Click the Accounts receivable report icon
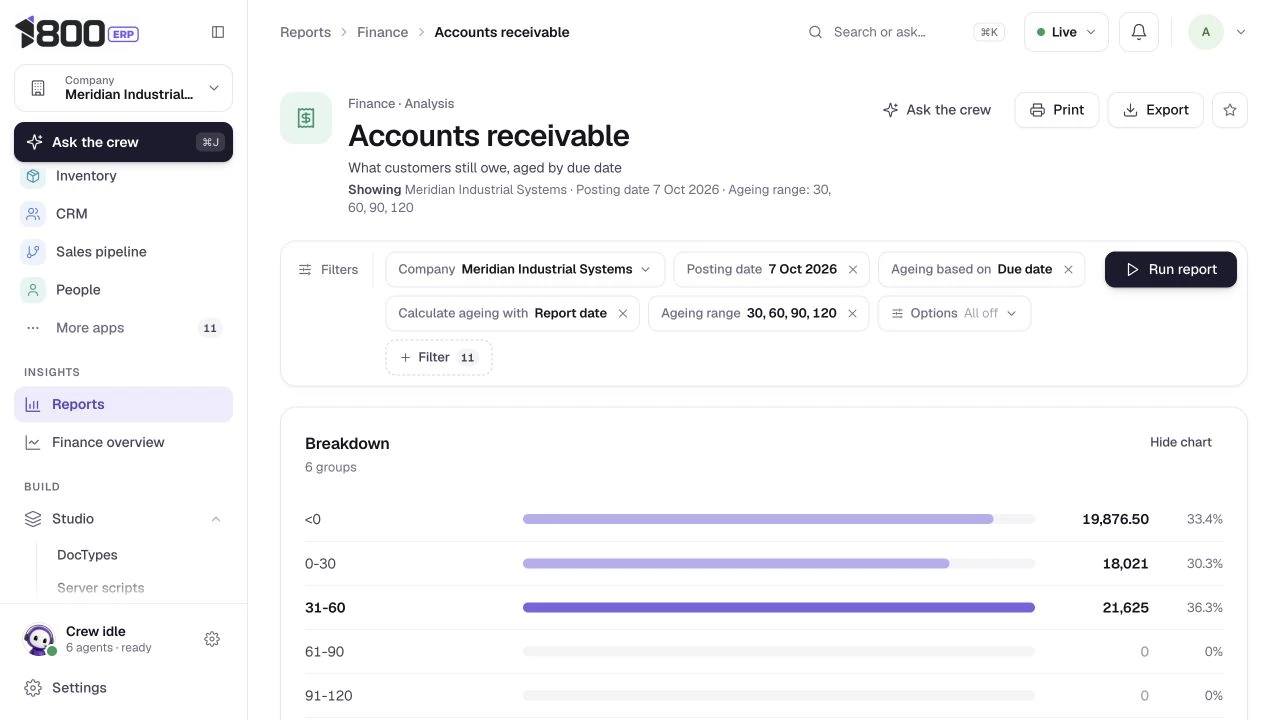Image resolution: width=1280 pixels, height=720 pixels. (306, 118)
